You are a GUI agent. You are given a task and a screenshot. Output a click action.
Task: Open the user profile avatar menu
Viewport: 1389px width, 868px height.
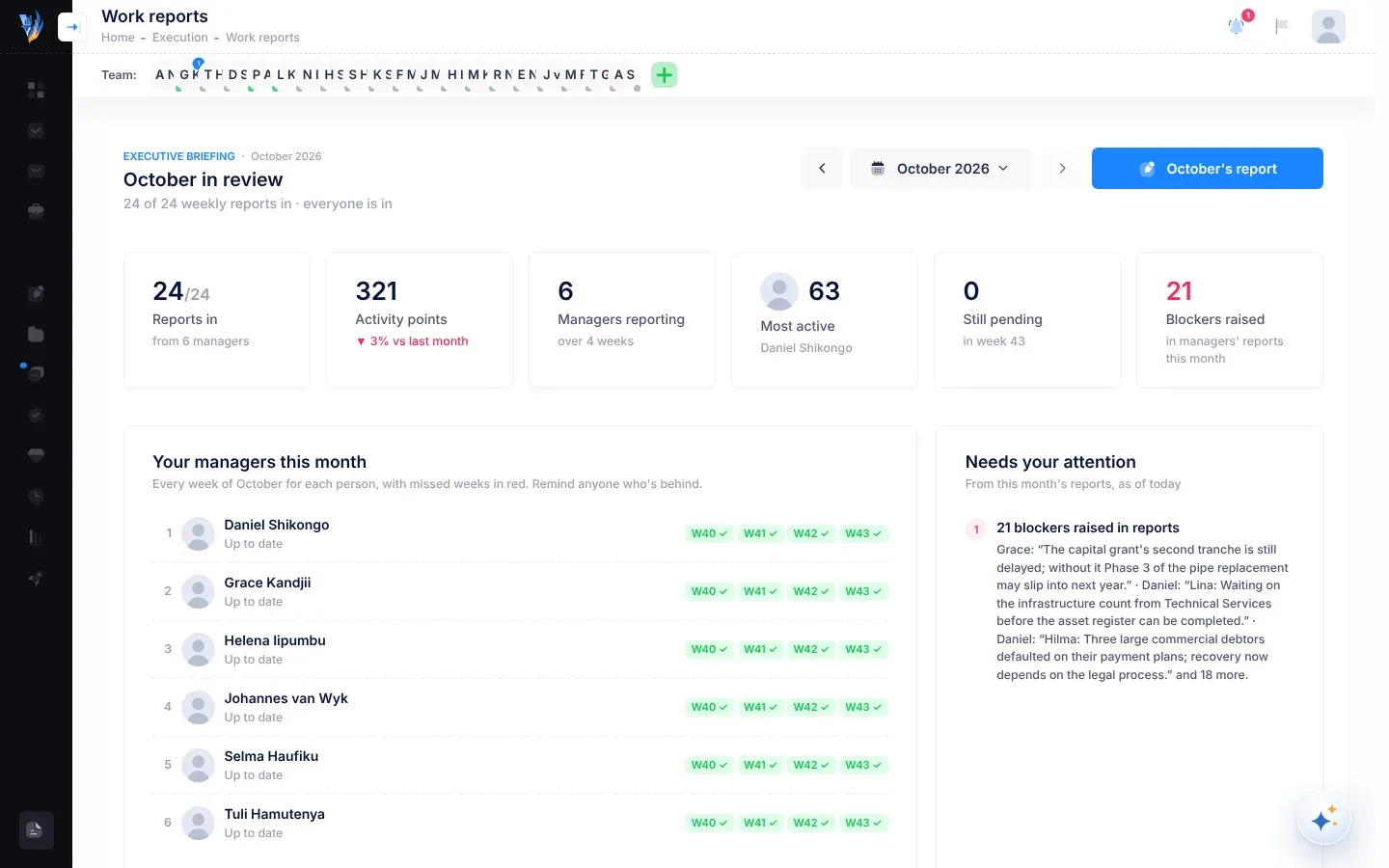click(1328, 26)
